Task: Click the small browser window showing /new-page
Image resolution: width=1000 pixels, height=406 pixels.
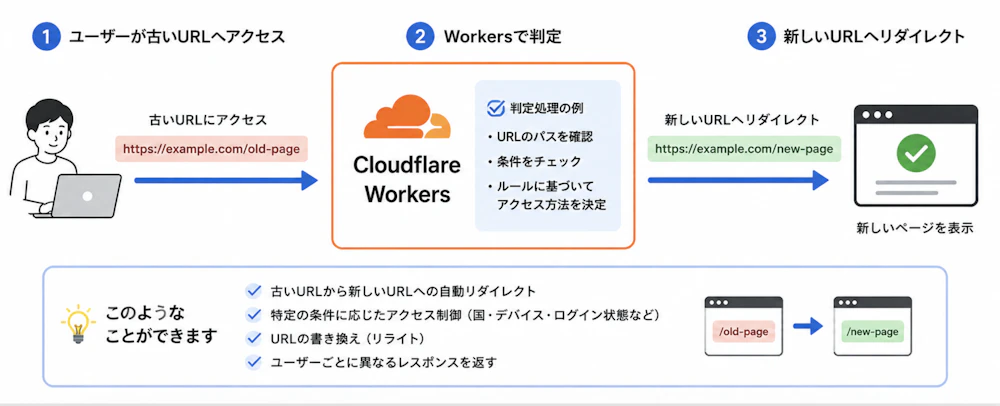Action: click(x=872, y=326)
